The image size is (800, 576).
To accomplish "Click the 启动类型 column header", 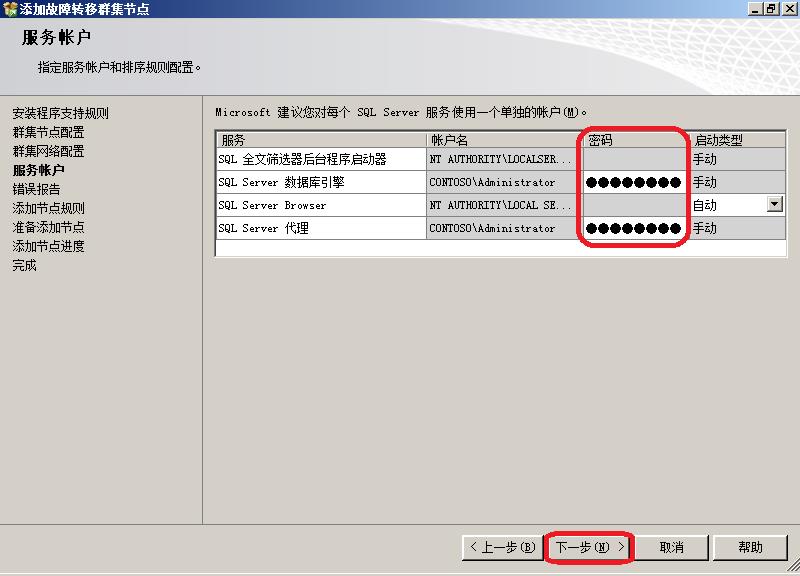I will click(737, 140).
